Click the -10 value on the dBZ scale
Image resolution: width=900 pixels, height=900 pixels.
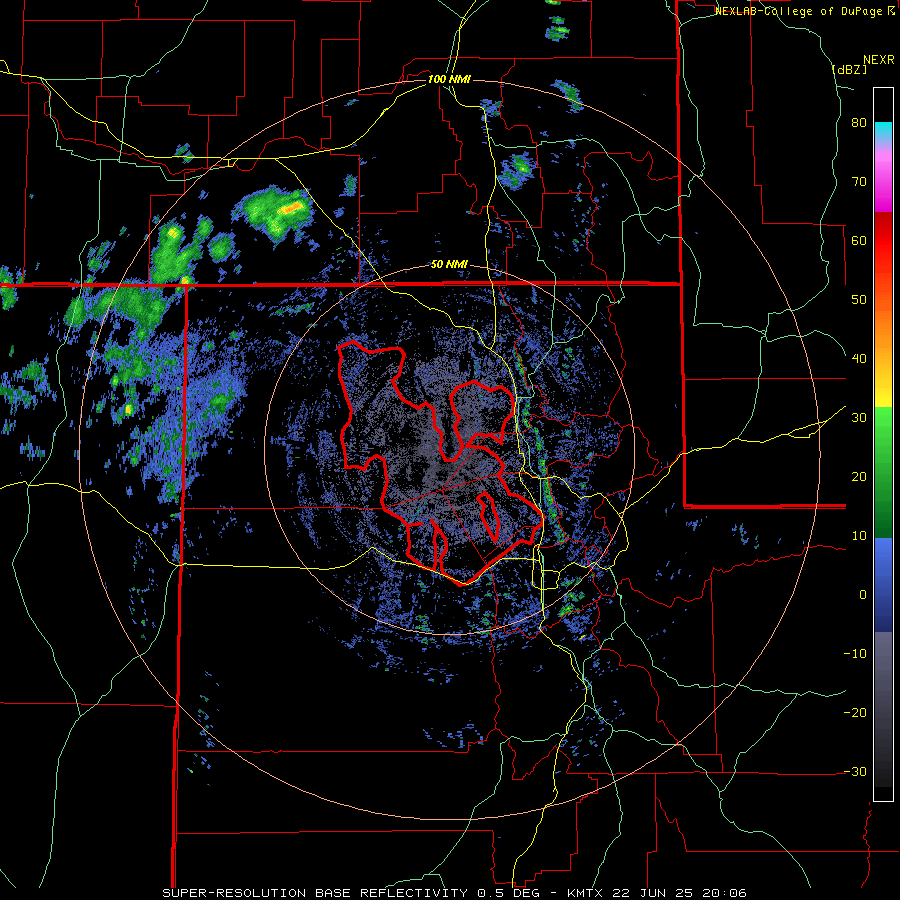855,654
